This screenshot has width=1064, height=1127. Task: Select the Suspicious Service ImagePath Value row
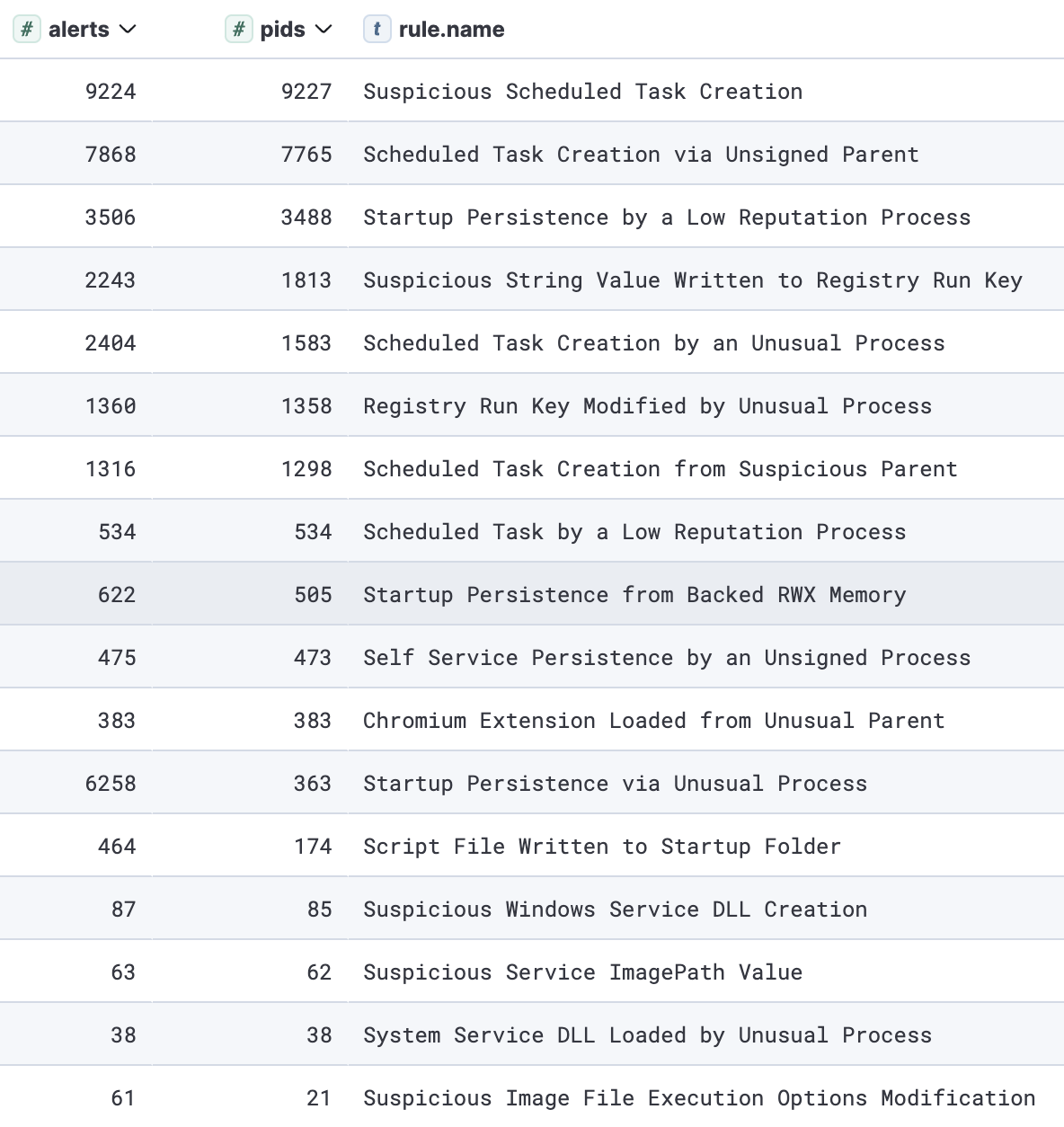point(582,972)
